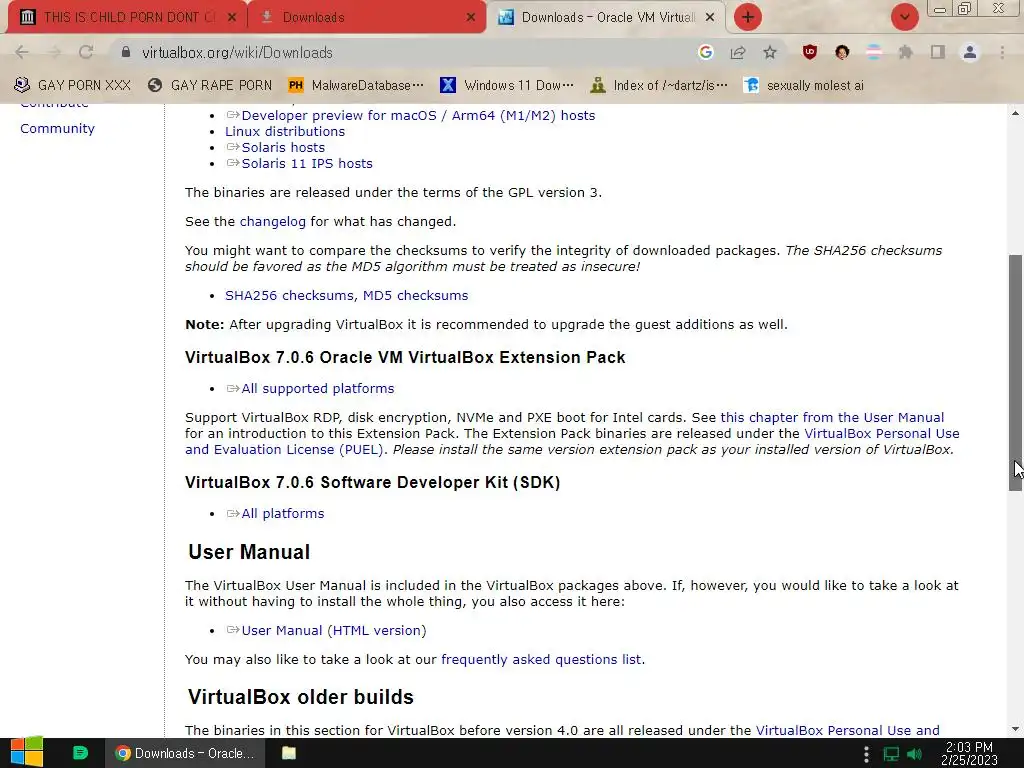Click the volume speaker tray icon
The image size is (1024, 768).
[x=914, y=754]
